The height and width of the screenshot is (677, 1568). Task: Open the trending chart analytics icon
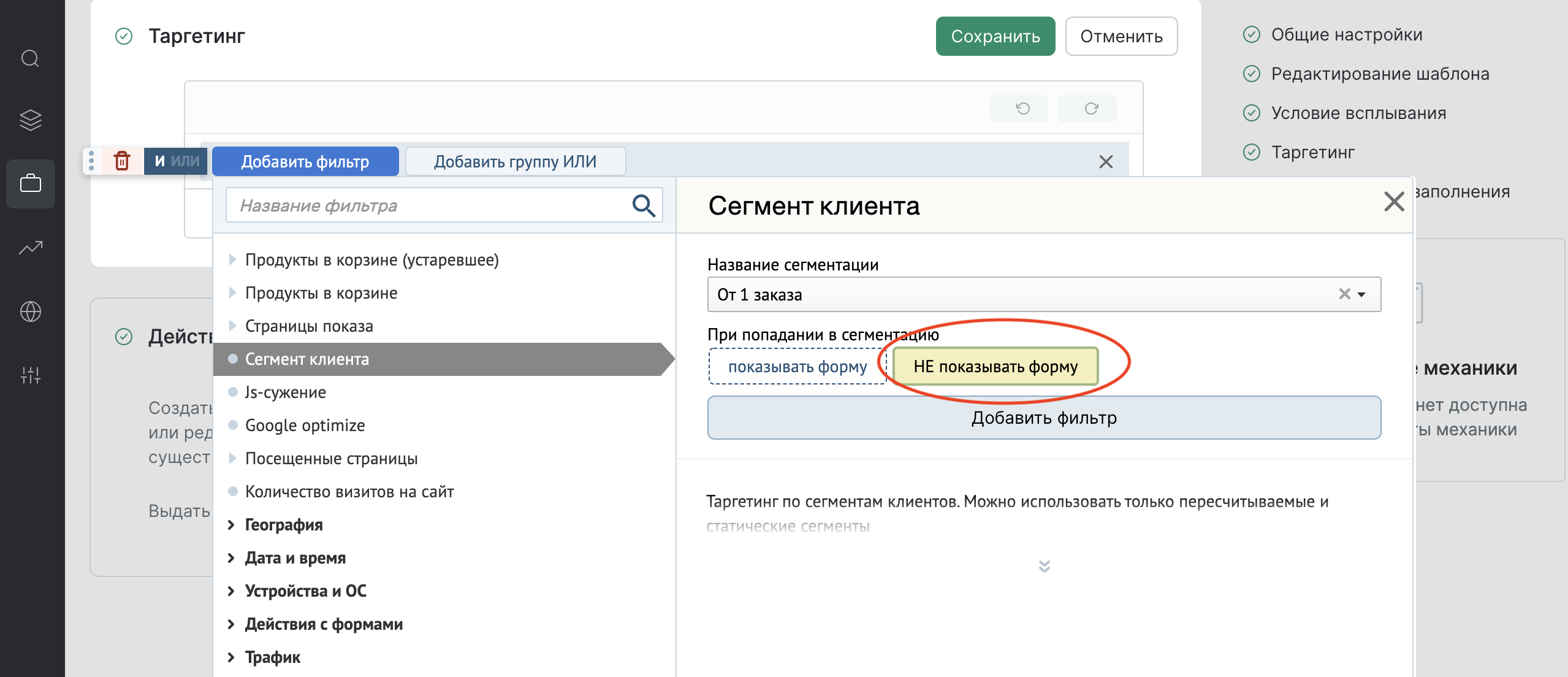pyautogui.click(x=30, y=247)
